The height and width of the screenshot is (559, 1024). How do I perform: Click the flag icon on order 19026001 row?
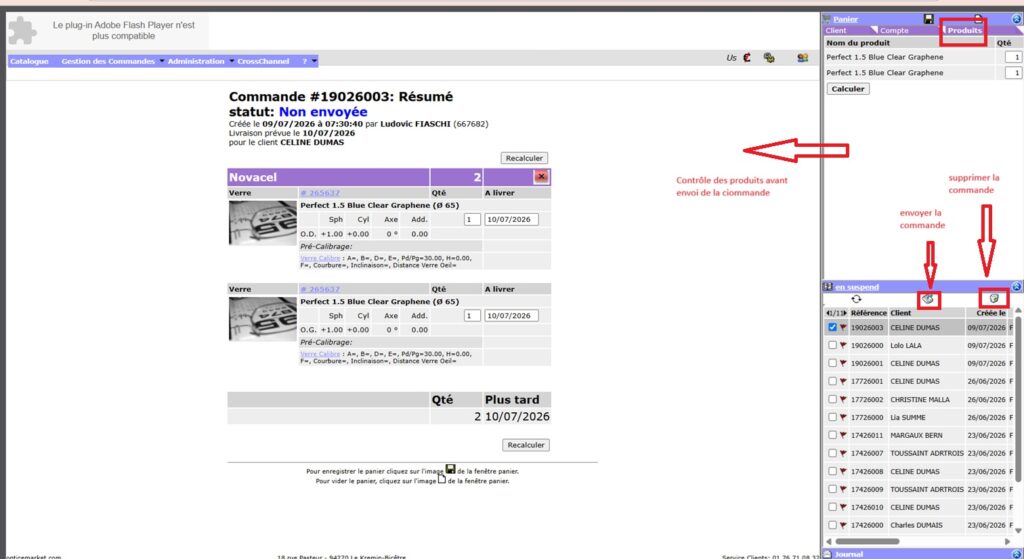point(843,364)
